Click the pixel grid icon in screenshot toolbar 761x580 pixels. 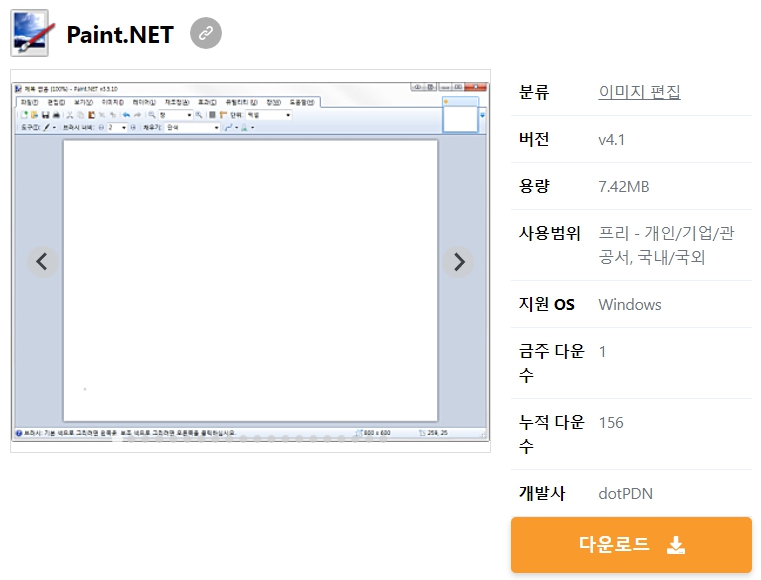click(212, 115)
